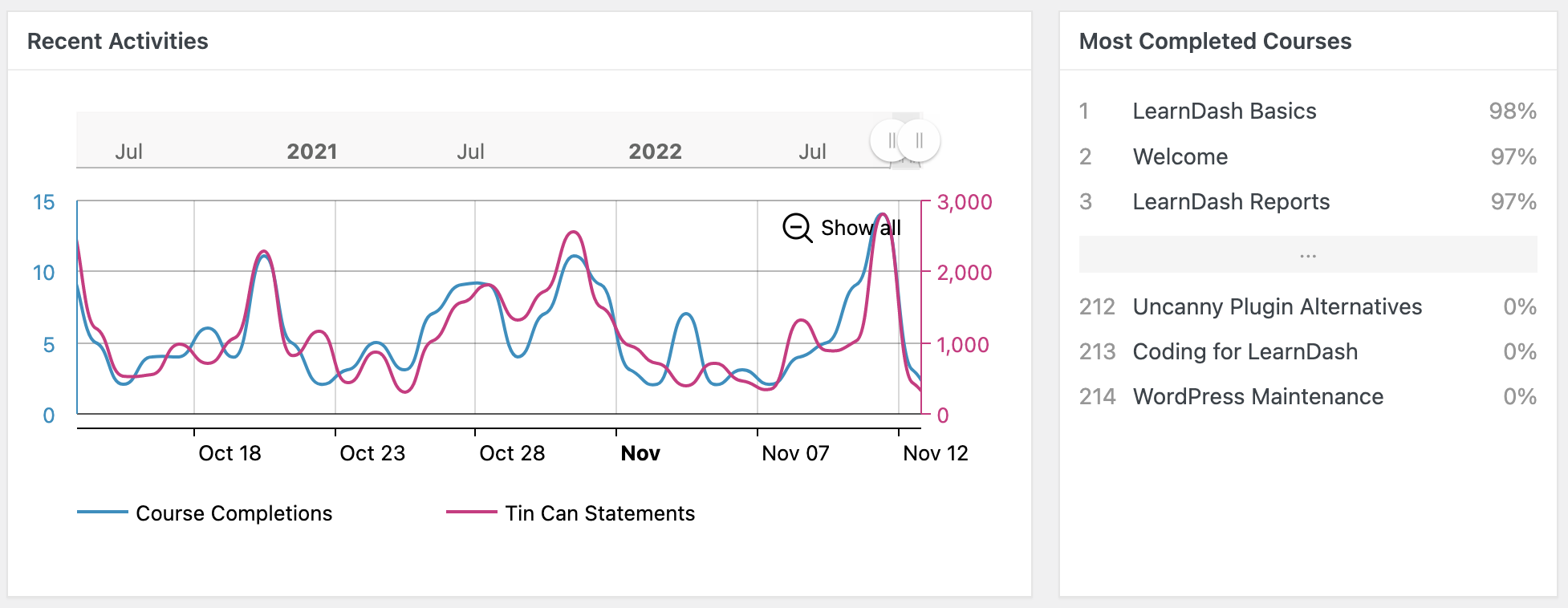Toggle visibility of the Tin Can Statements series
Viewport: 1568px width, 608px height.
599,513
